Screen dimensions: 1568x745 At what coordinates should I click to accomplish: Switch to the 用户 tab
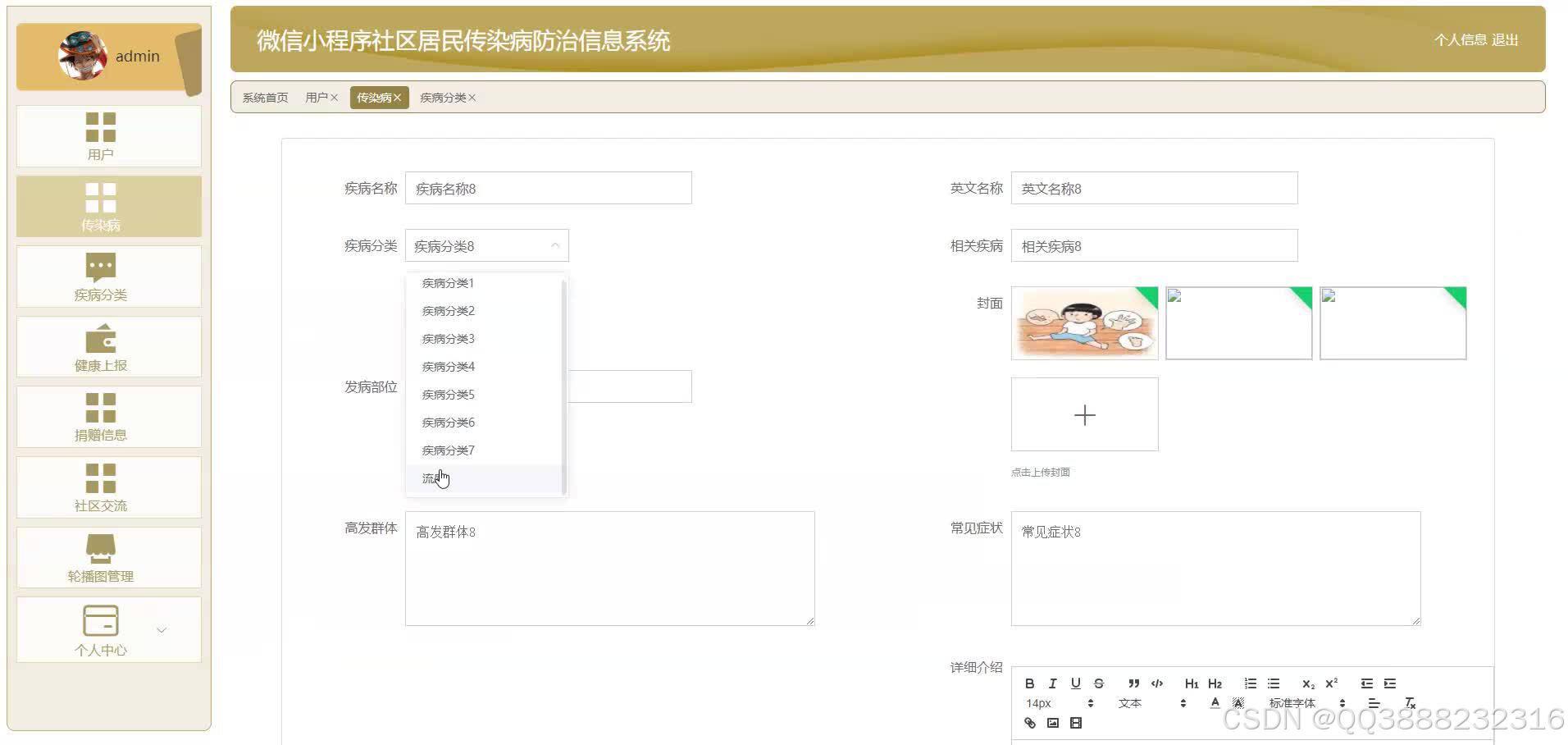coord(316,98)
